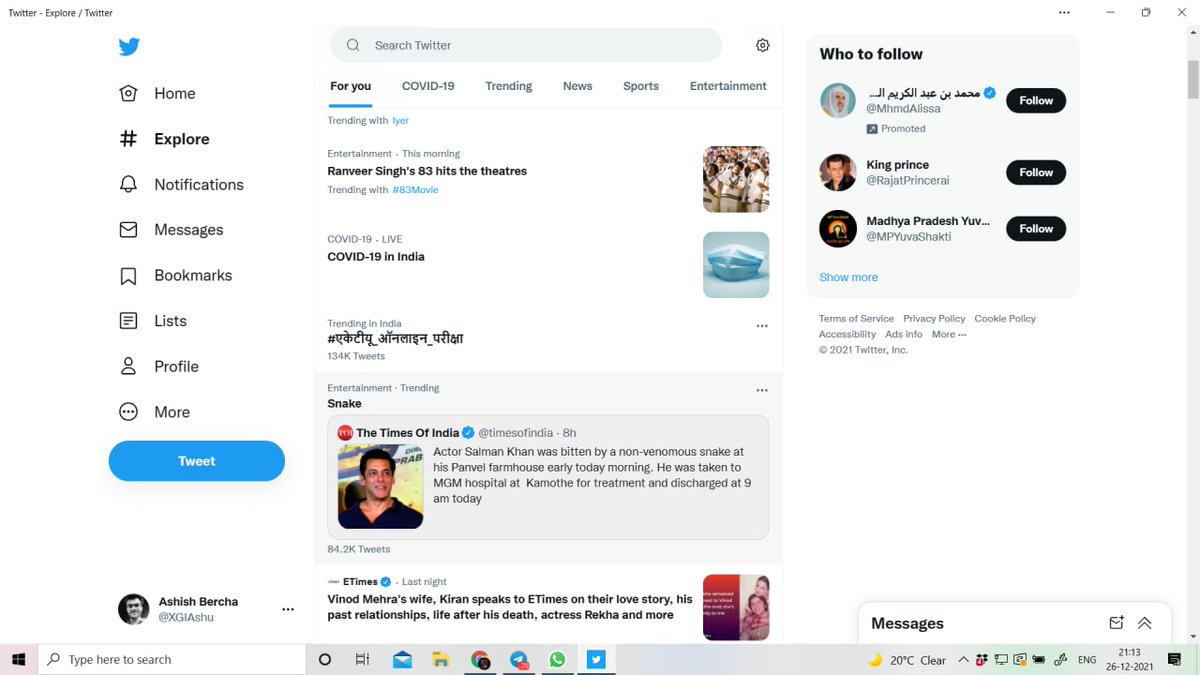Open COVID-19 in India mask thumbnail

736,265
